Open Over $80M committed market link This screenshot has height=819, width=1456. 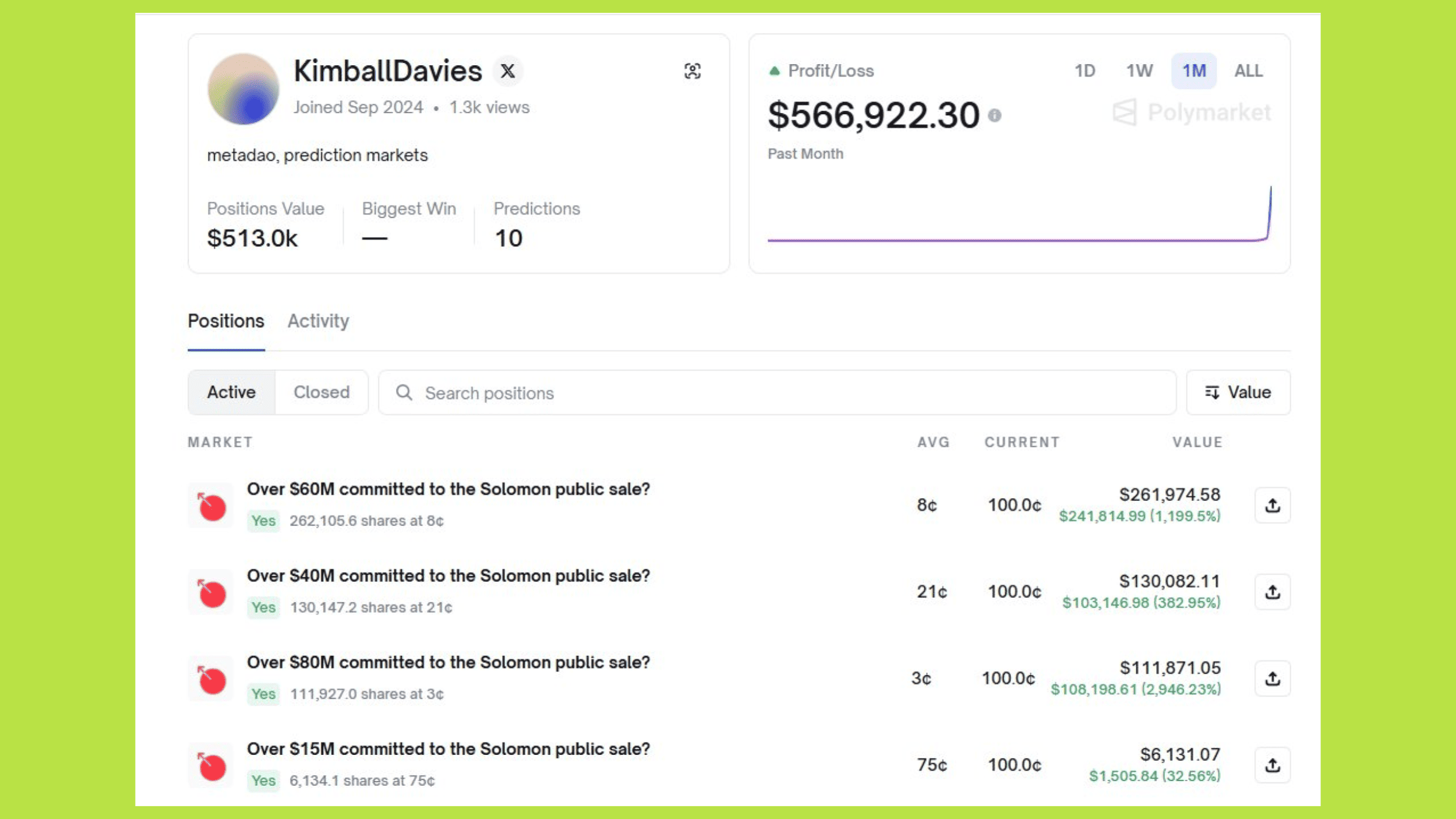[448, 662]
